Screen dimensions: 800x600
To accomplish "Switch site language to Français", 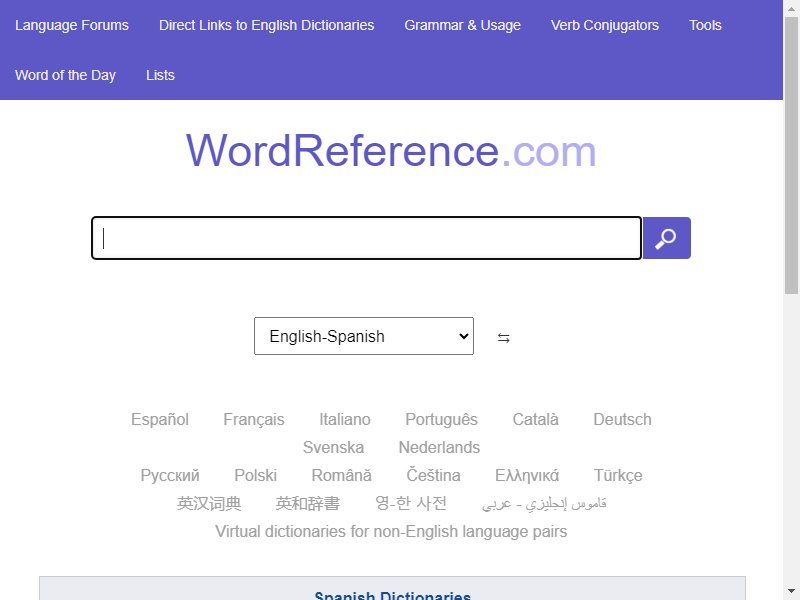I will [254, 419].
